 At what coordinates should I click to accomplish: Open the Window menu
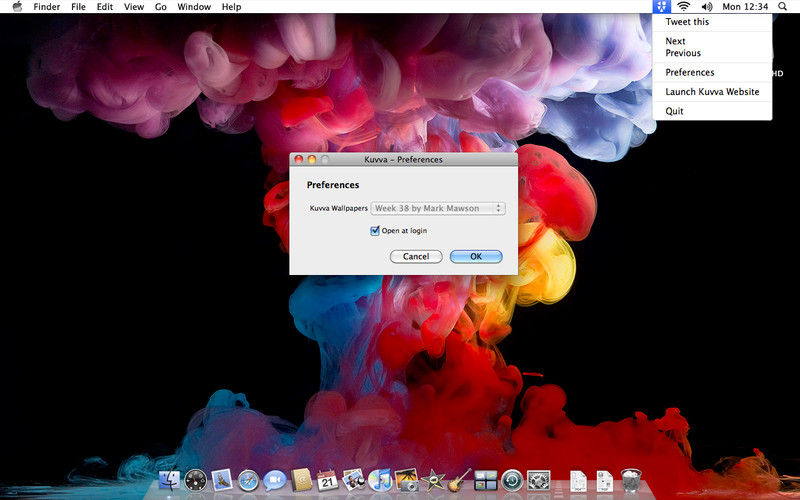tap(194, 7)
